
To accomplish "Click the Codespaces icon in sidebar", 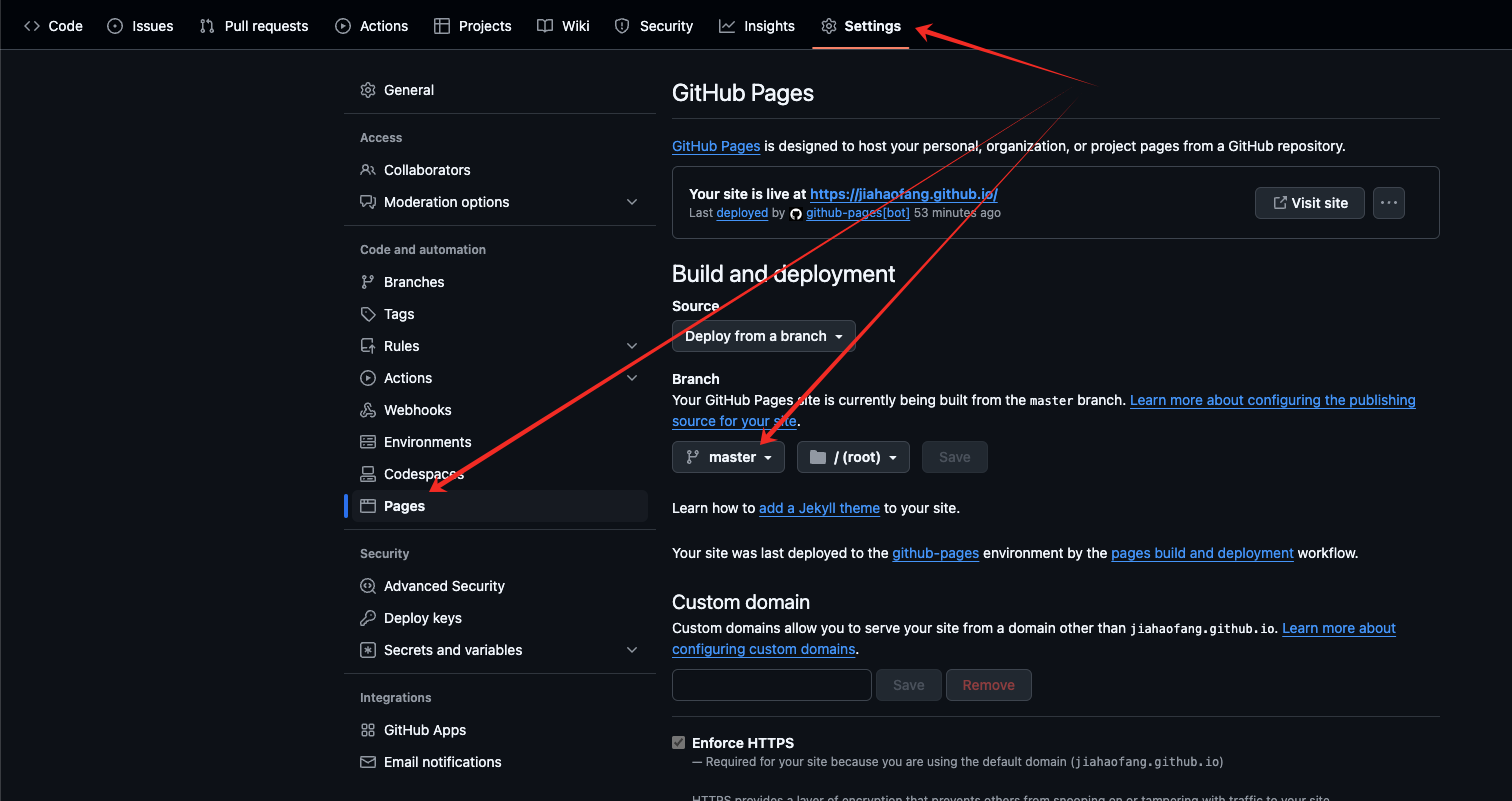I will 368,474.
